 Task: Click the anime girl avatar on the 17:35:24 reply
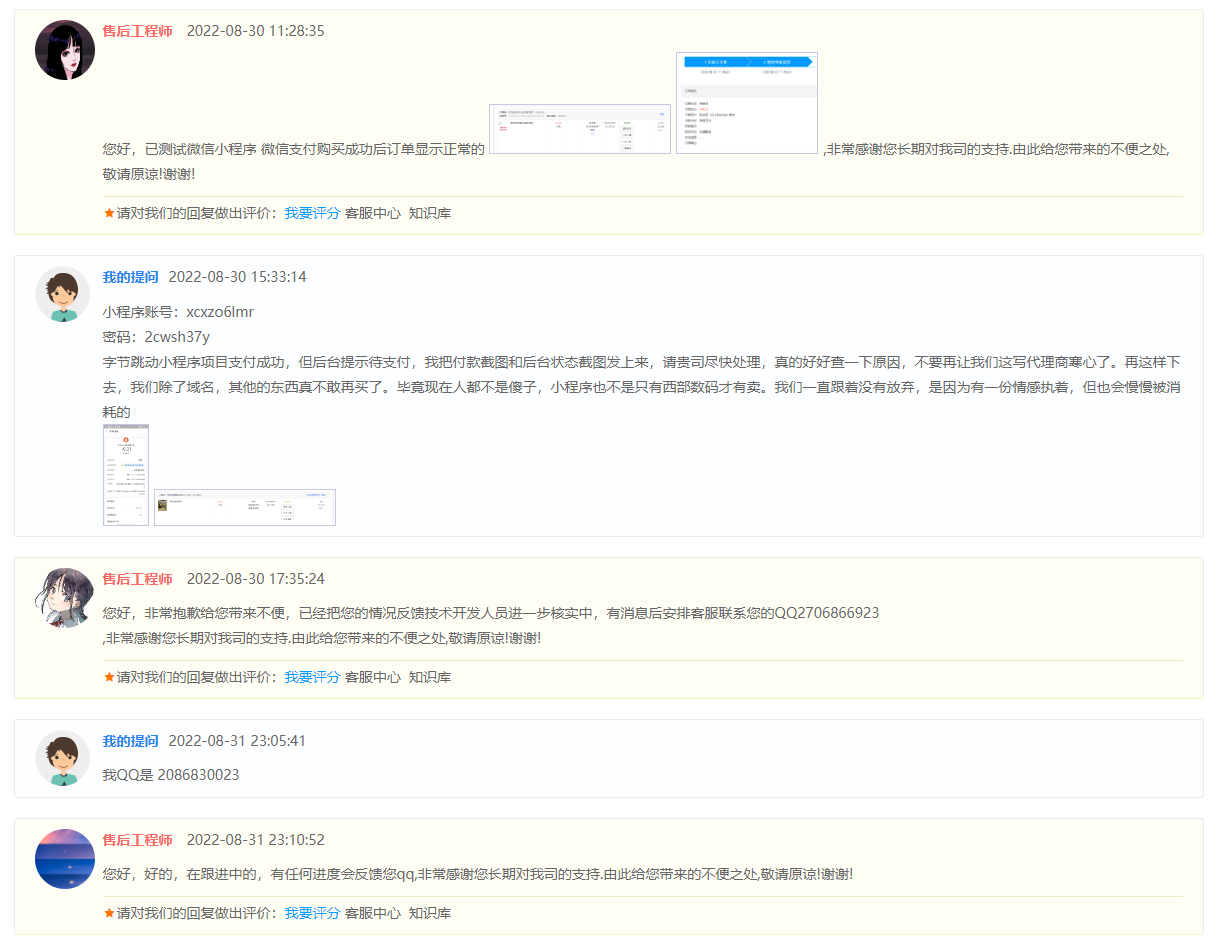coord(65,597)
